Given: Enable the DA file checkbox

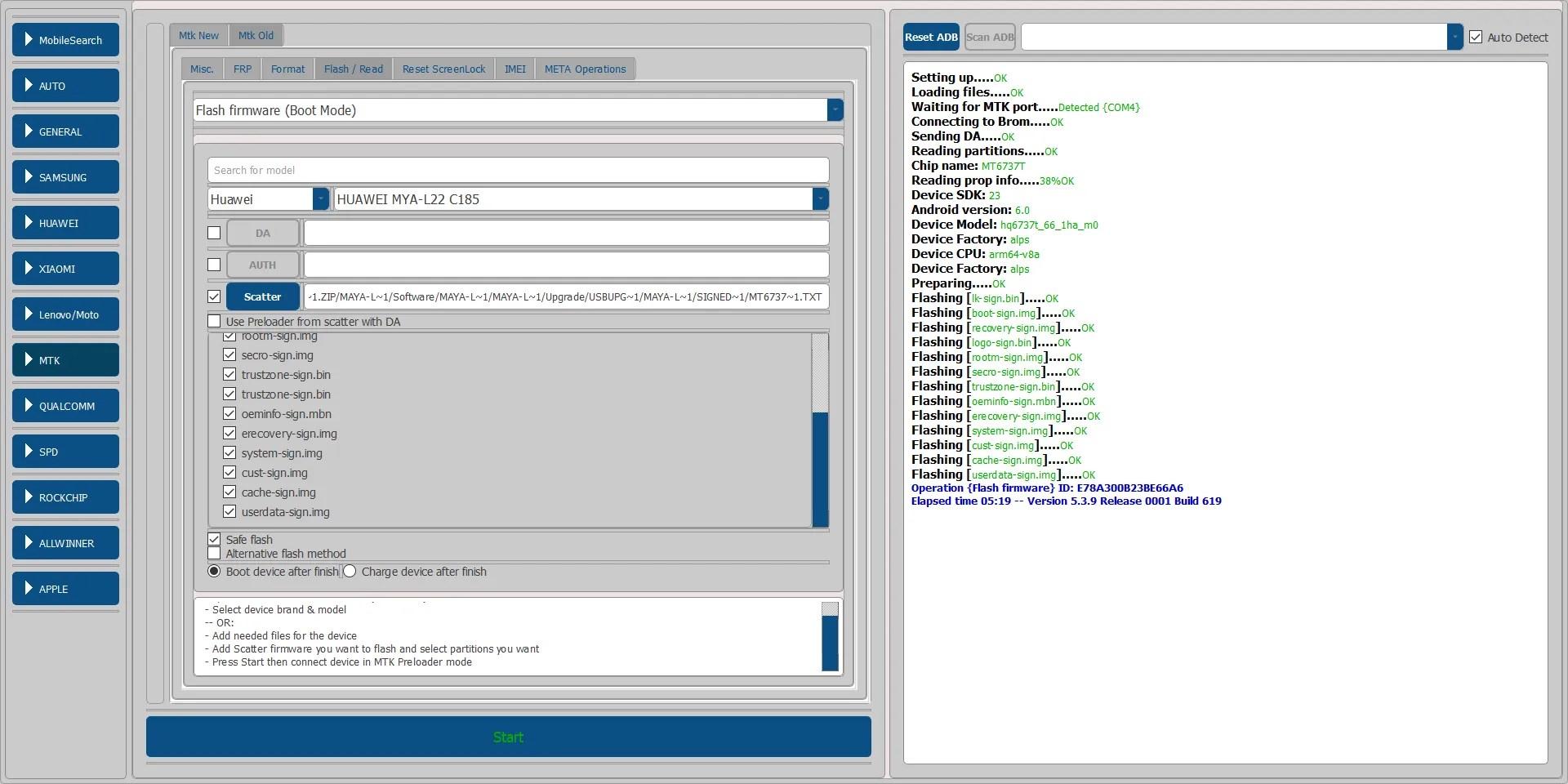Looking at the screenshot, I should 214,233.
